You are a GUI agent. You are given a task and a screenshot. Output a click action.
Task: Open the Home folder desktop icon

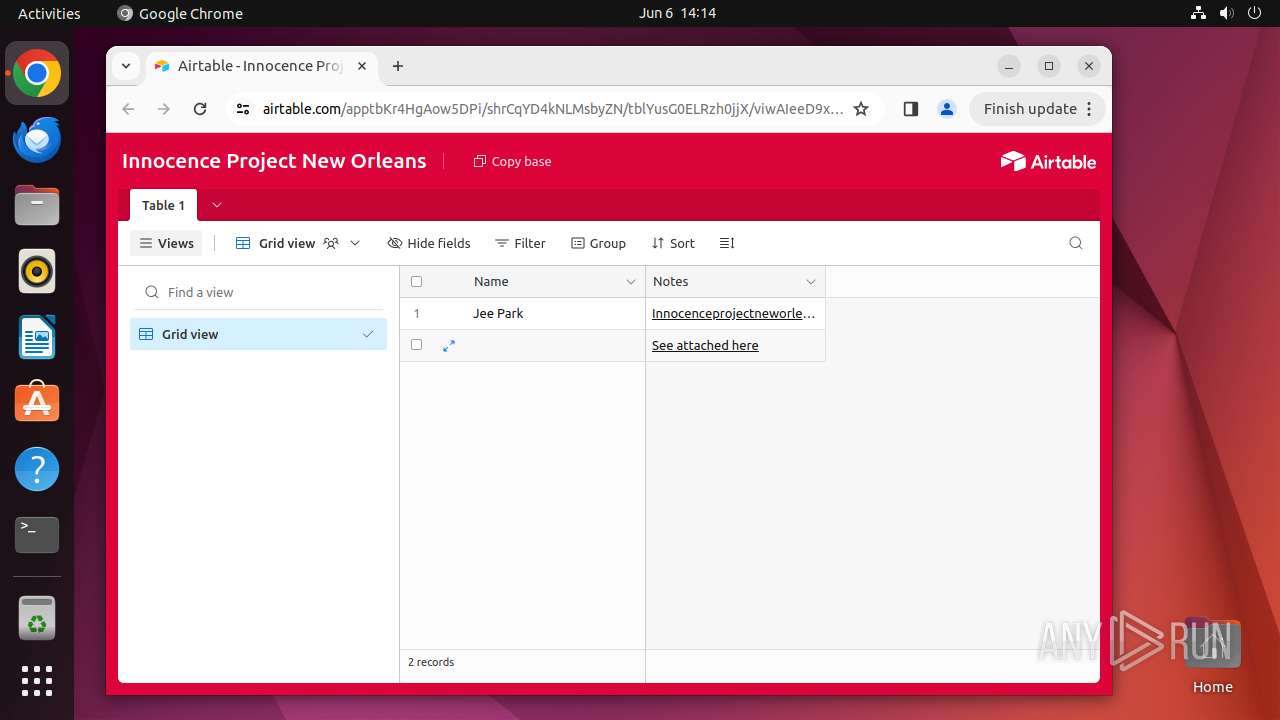[1212, 655]
